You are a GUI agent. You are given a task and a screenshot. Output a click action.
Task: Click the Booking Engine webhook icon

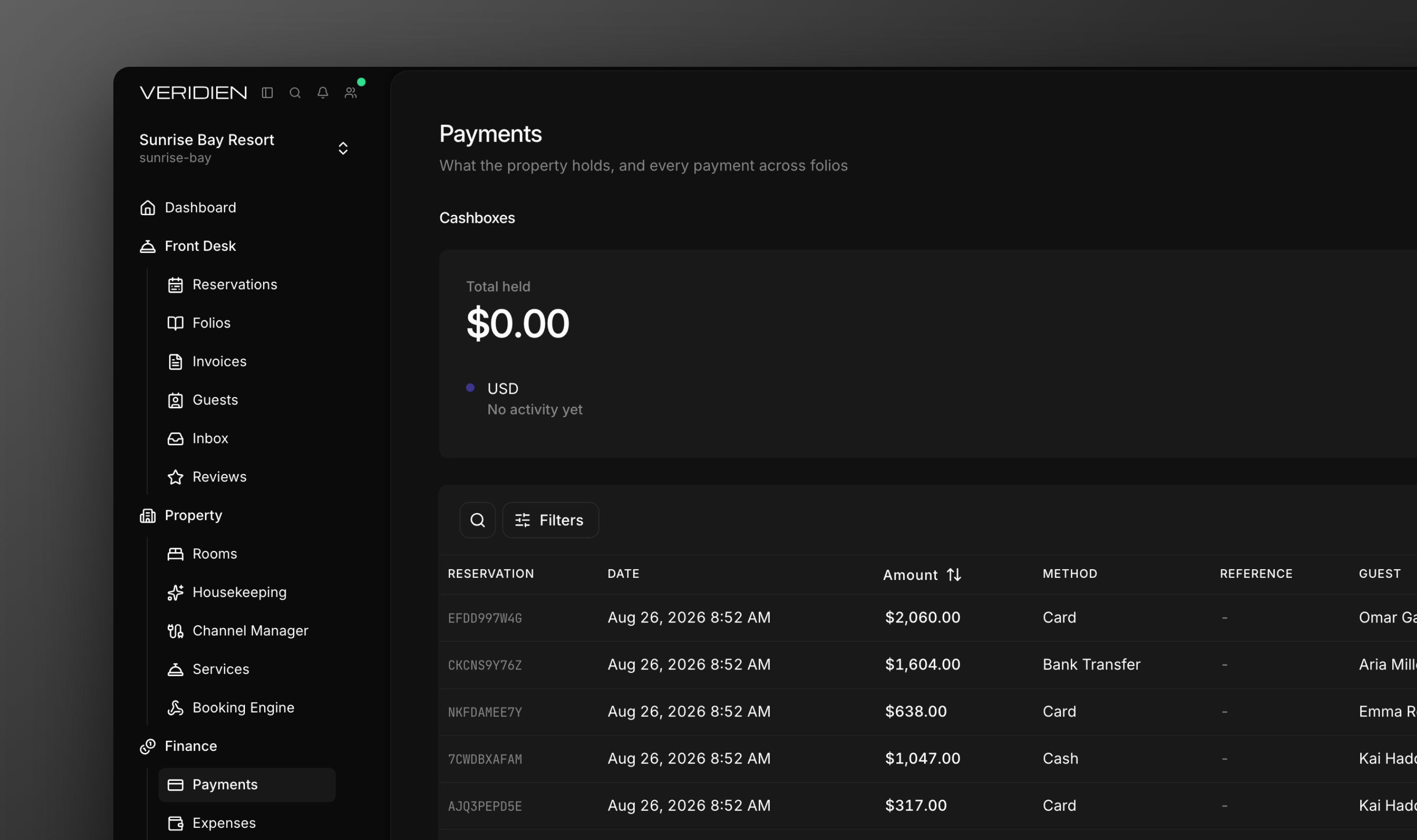click(x=176, y=708)
